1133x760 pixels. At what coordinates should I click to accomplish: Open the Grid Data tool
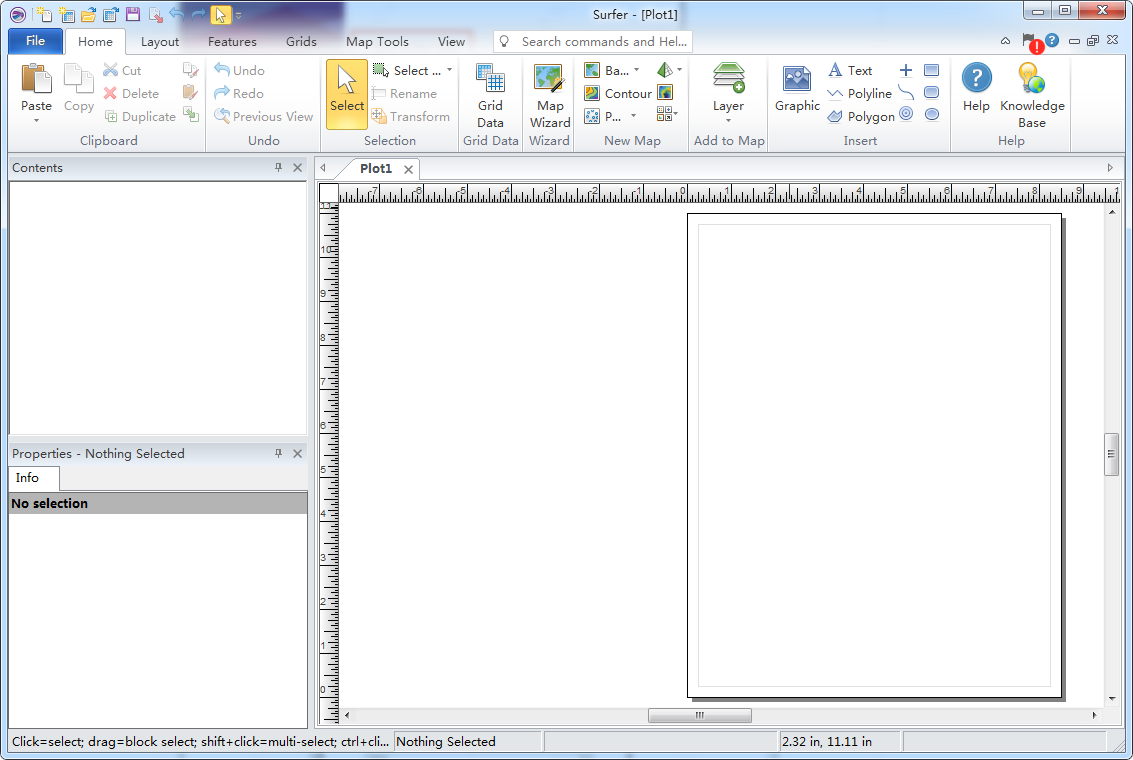click(x=490, y=95)
